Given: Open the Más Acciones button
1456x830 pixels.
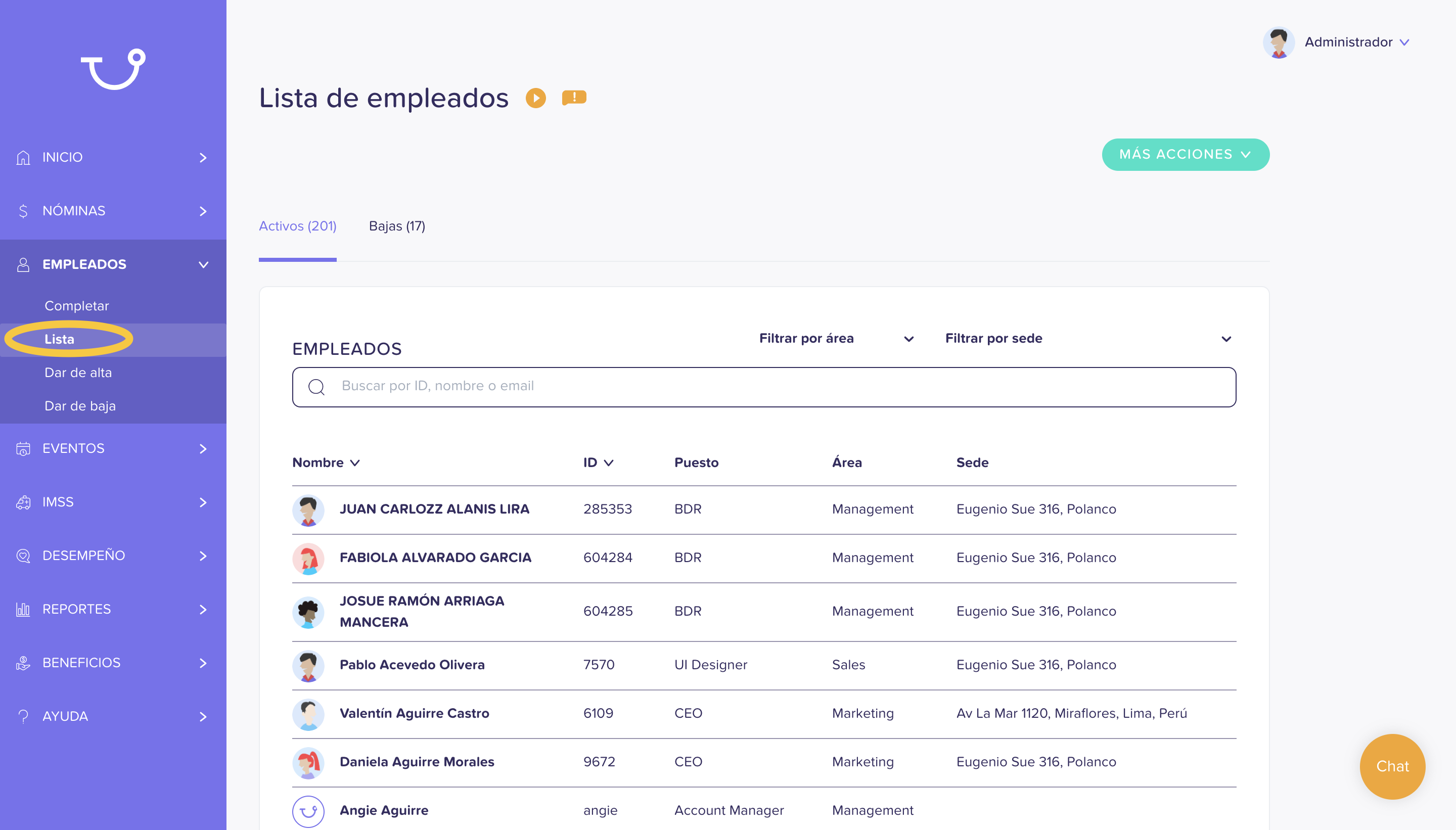Looking at the screenshot, I should (1185, 155).
